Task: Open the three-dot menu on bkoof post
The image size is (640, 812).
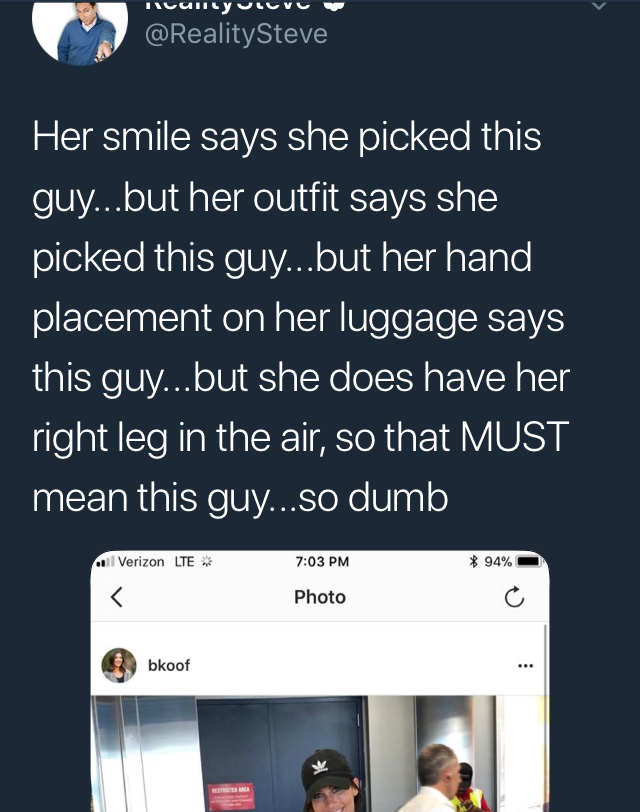Action: [x=525, y=665]
